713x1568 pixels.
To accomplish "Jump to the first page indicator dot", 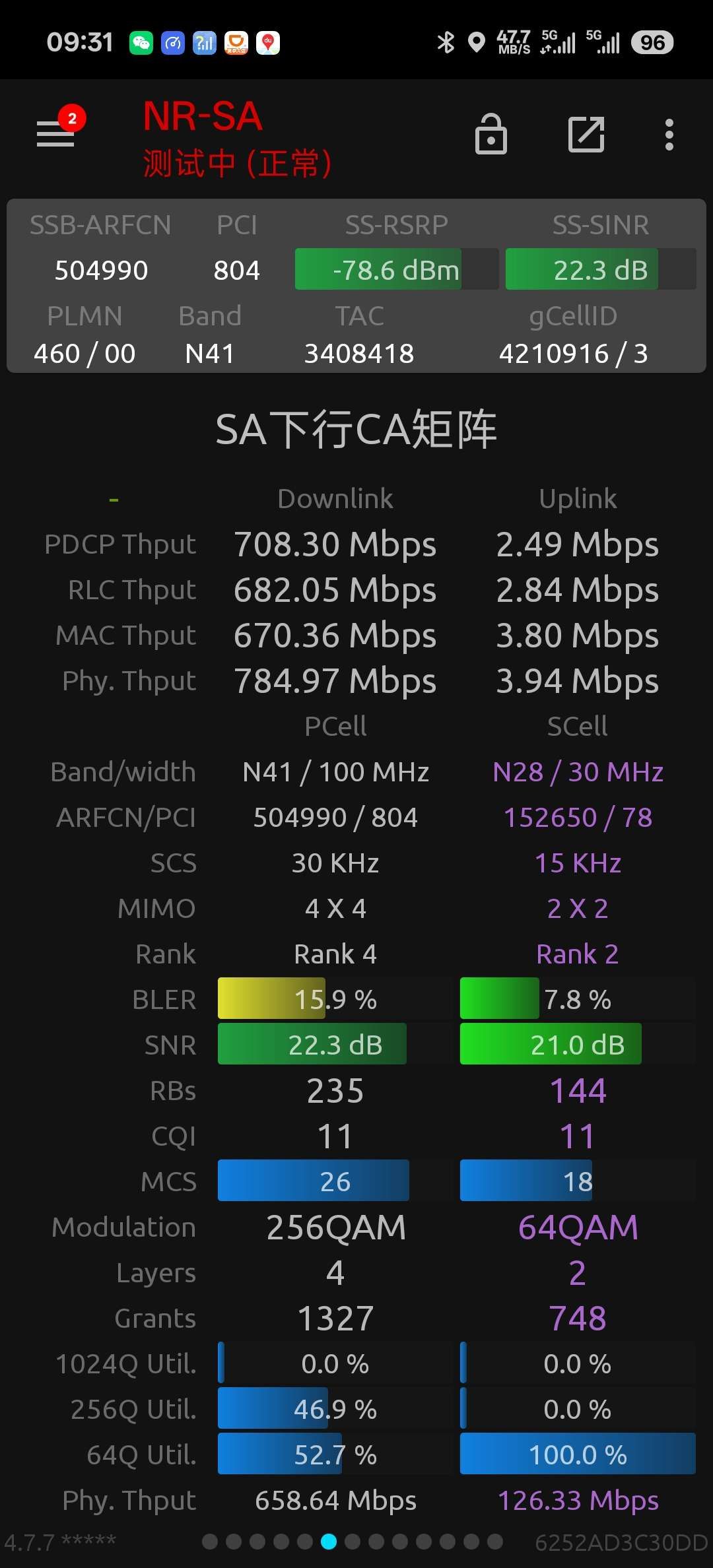I will point(210,1542).
